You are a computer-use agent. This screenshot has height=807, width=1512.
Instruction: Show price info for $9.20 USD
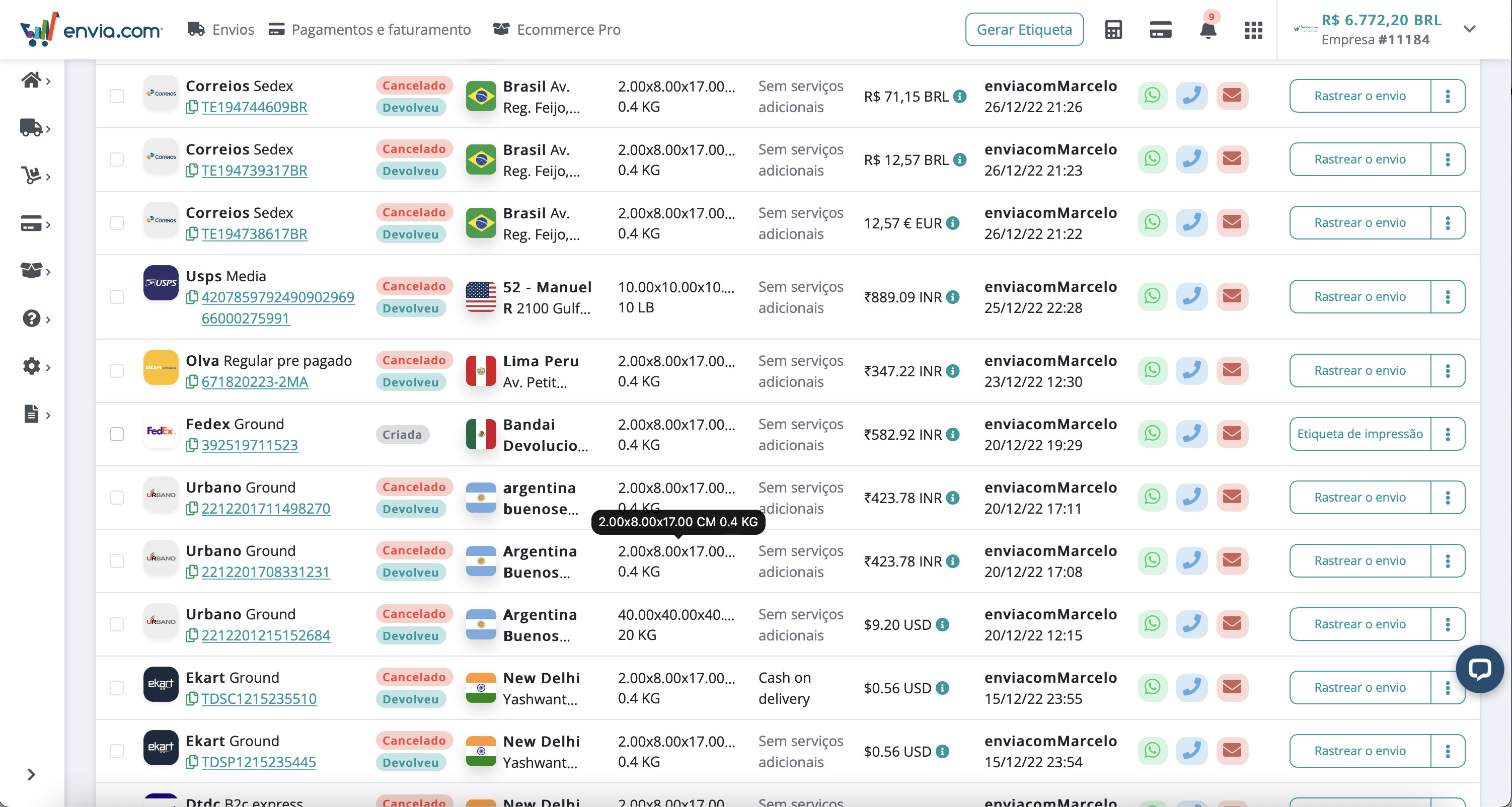click(943, 624)
